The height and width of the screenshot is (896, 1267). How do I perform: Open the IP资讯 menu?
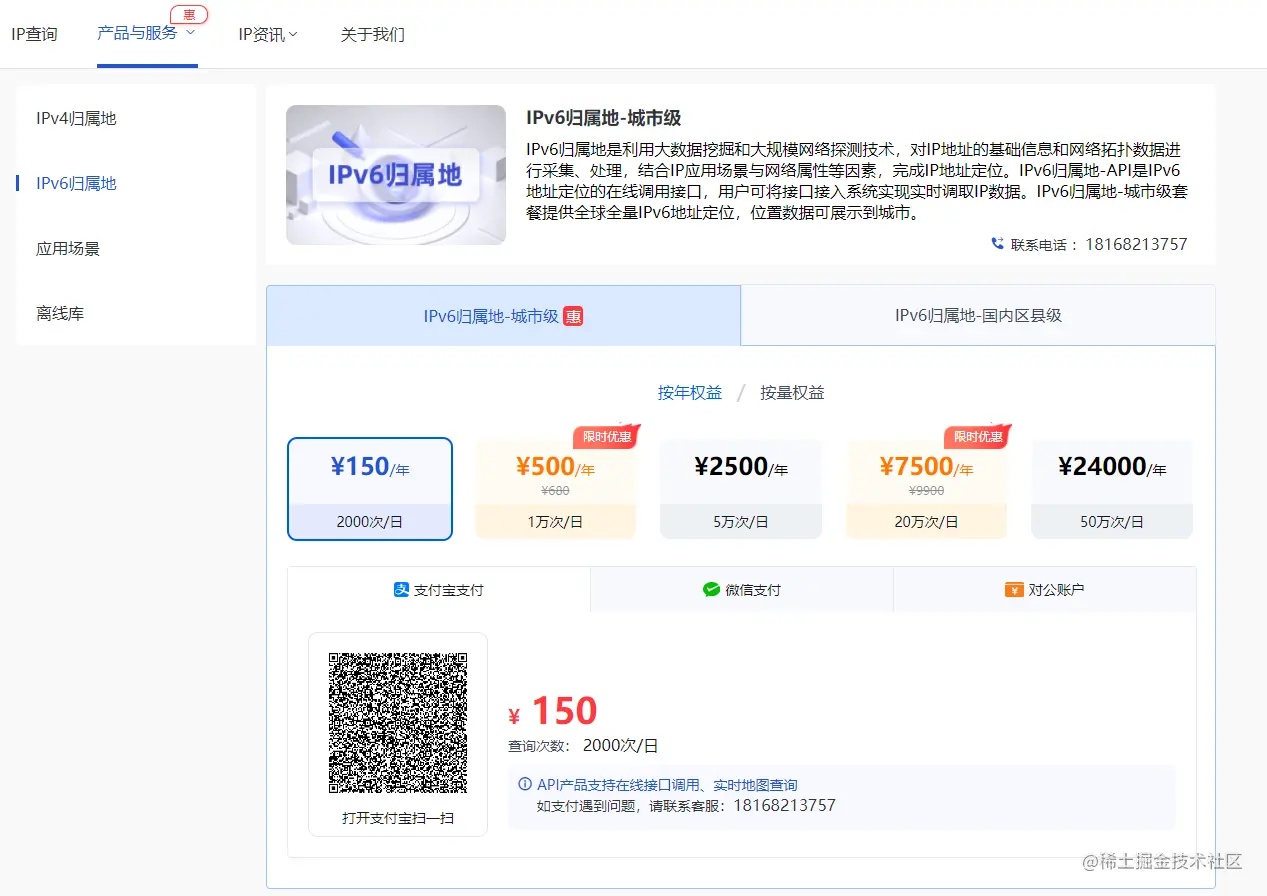click(260, 34)
